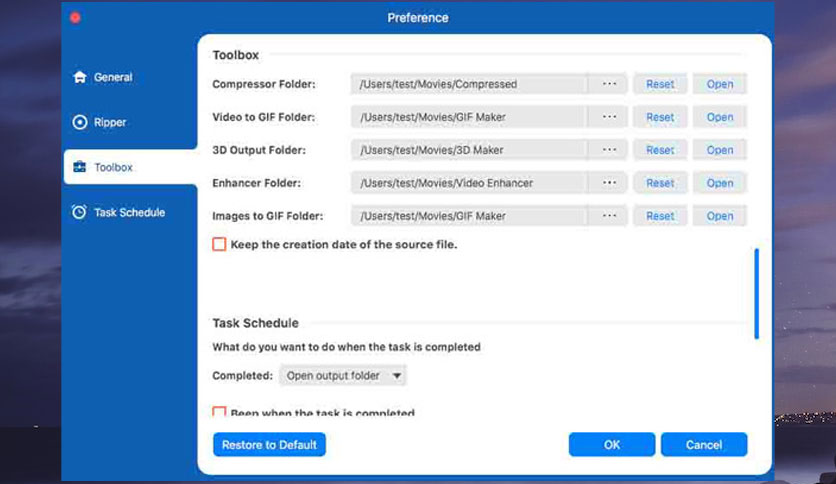The width and height of the screenshot is (836, 484).
Task: Click the blue vertical scrollbar thumb
Action: (757, 294)
